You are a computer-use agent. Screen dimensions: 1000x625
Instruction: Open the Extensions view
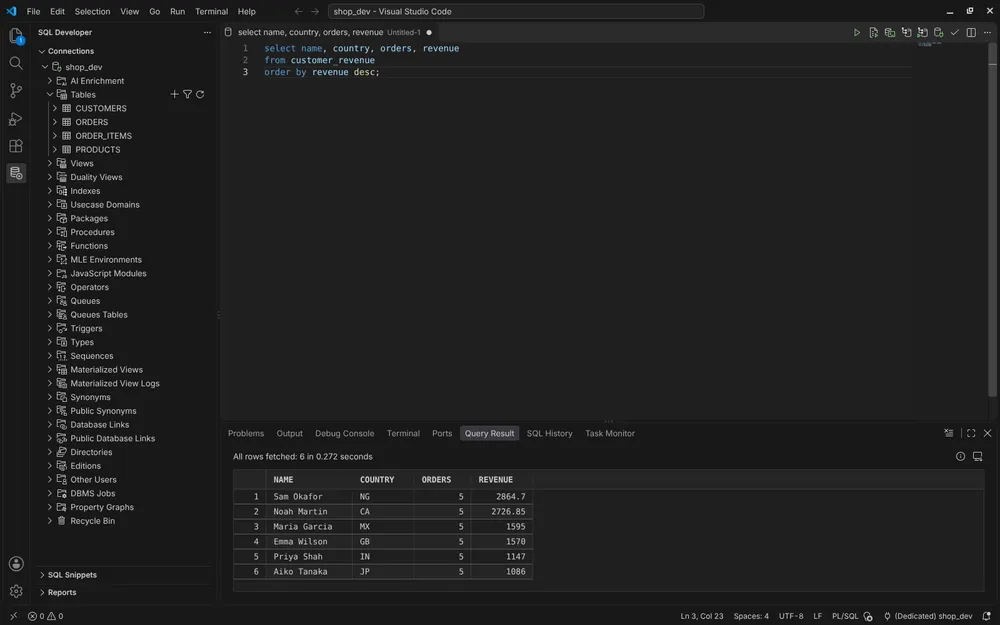(16, 145)
